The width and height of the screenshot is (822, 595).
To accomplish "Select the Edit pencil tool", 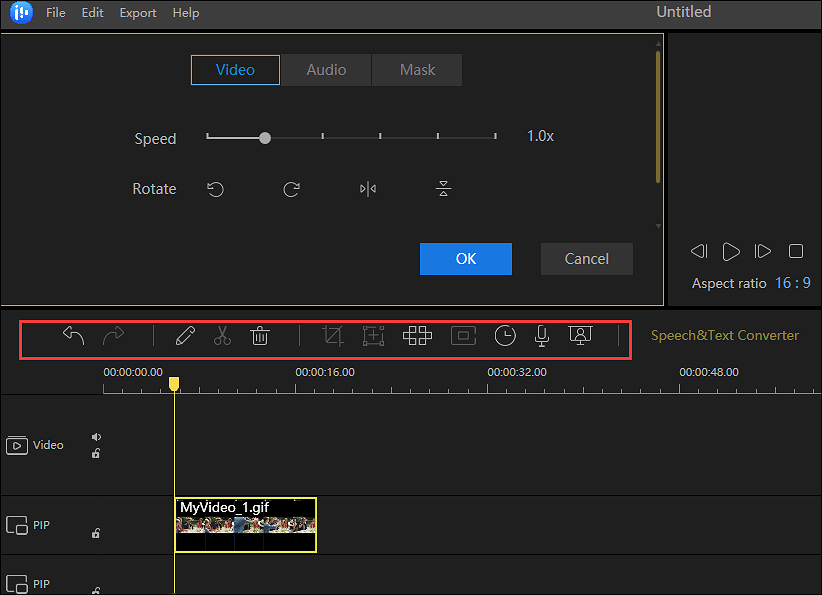I will pos(186,336).
